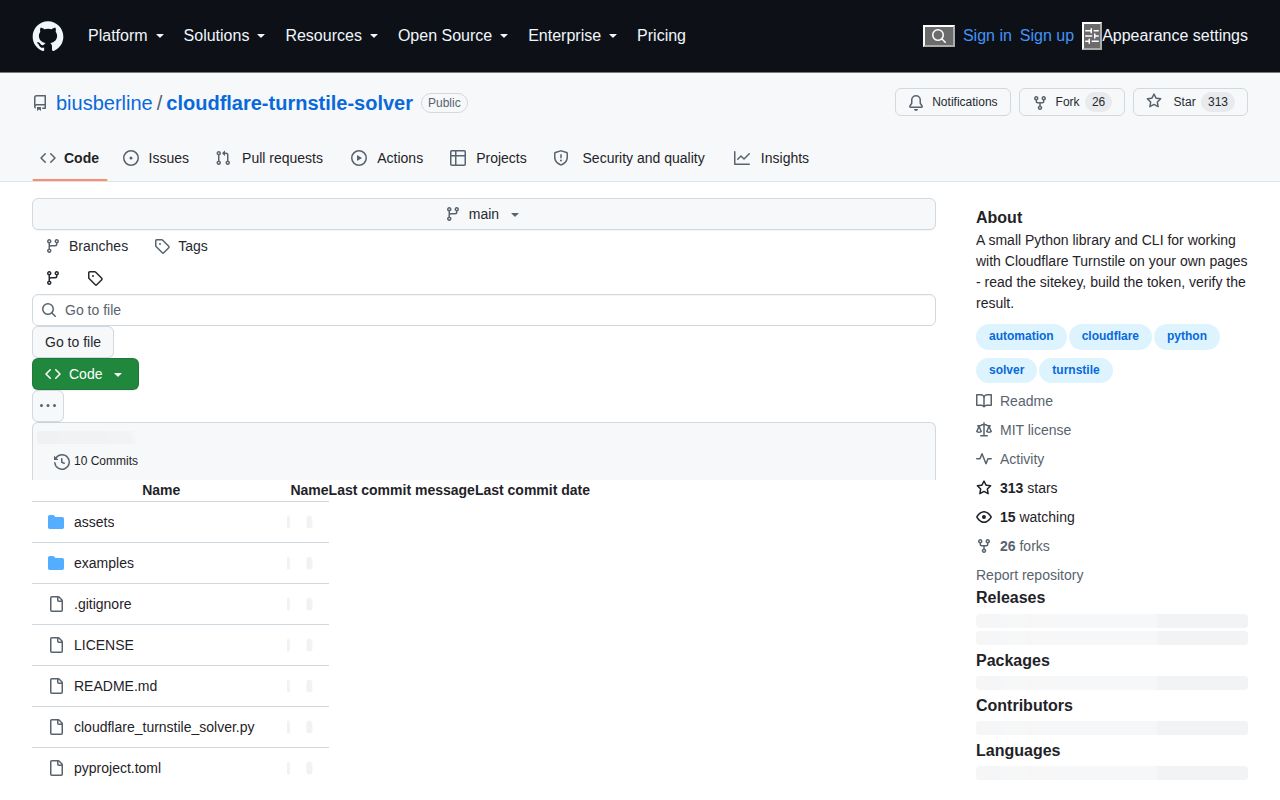Expand the green Code dropdown button
This screenshot has height=800, width=1280.
(x=85, y=374)
